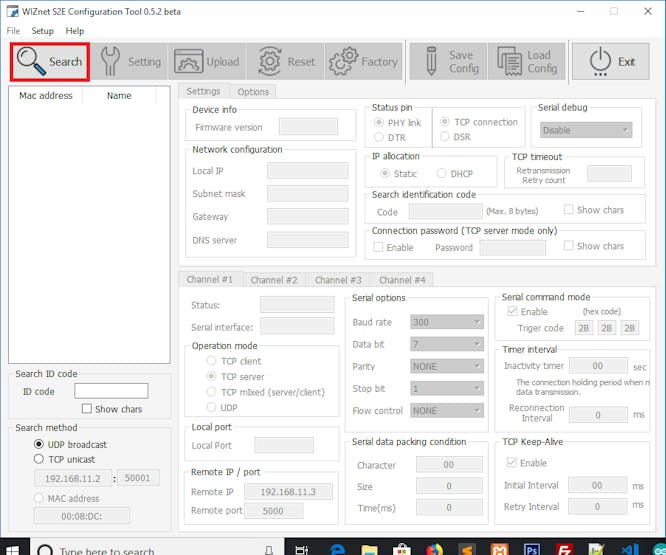Select UDP operation mode

click(211, 407)
